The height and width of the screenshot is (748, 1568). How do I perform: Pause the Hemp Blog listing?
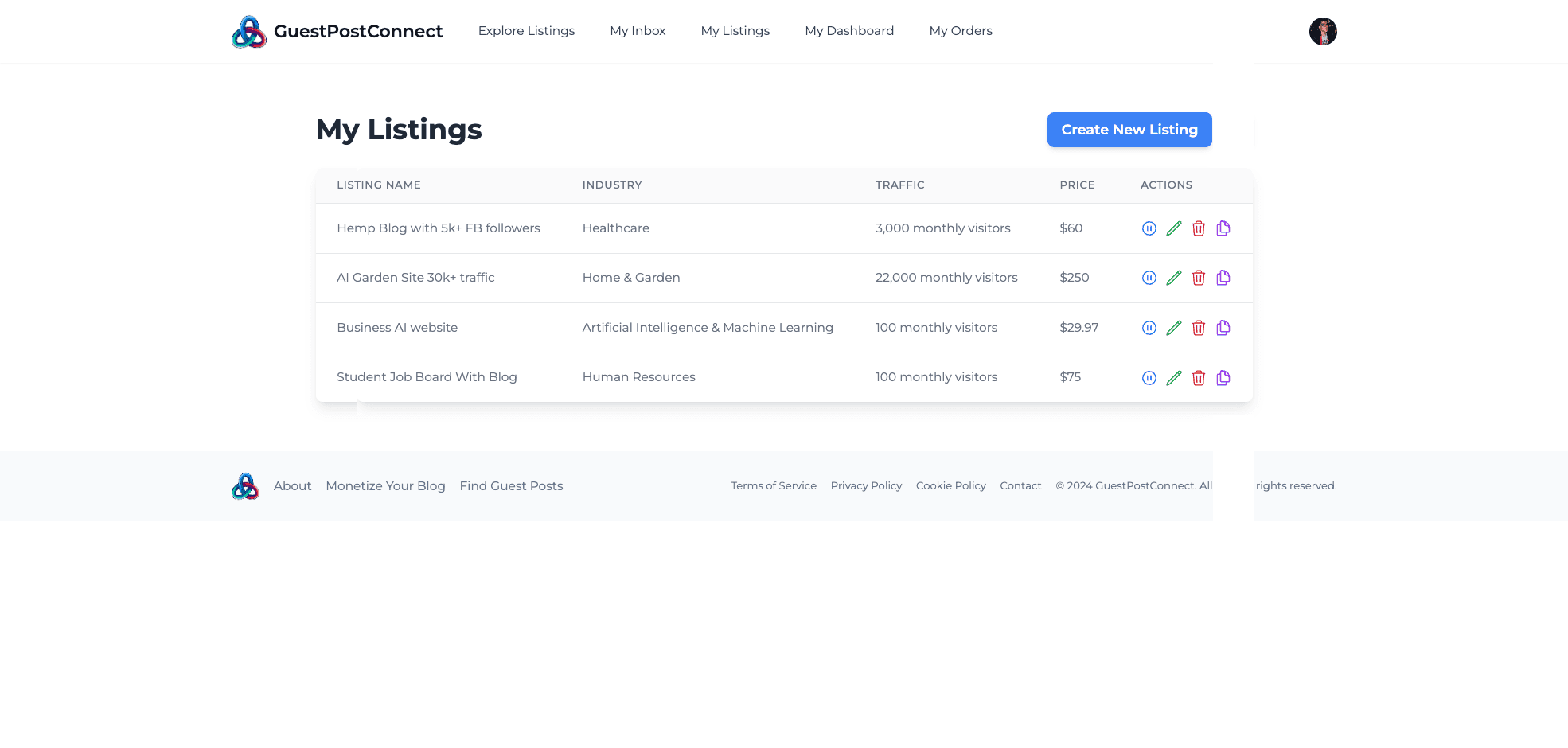point(1149,228)
